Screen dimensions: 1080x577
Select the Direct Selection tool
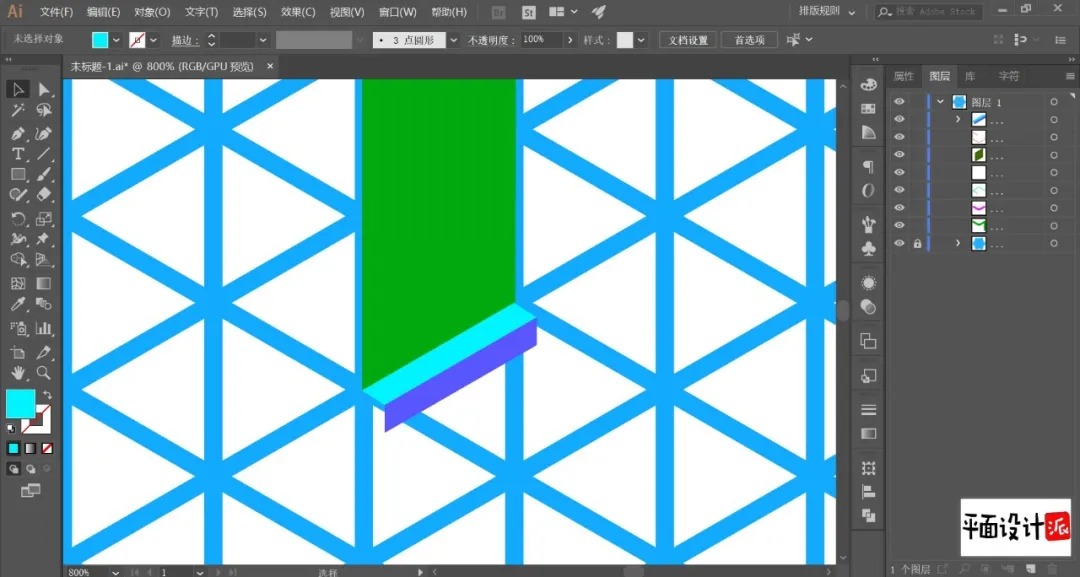click(44, 89)
